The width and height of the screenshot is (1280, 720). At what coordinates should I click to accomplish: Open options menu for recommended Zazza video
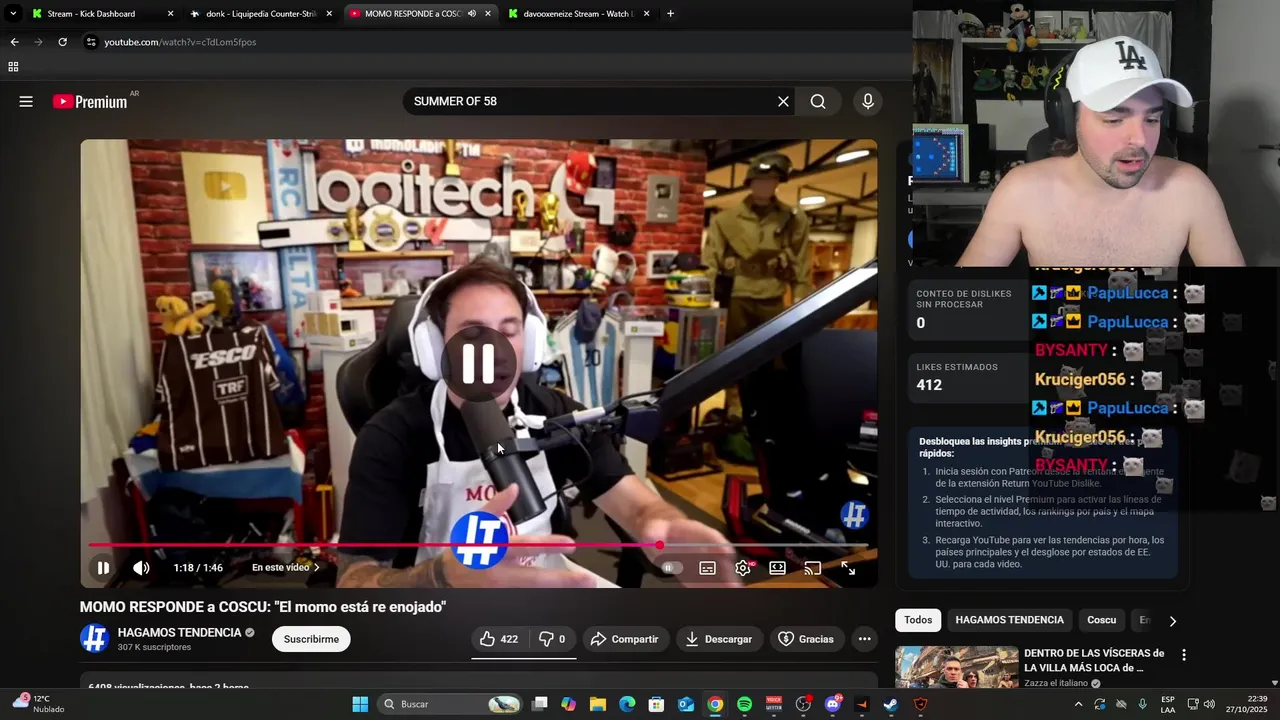tap(1184, 655)
